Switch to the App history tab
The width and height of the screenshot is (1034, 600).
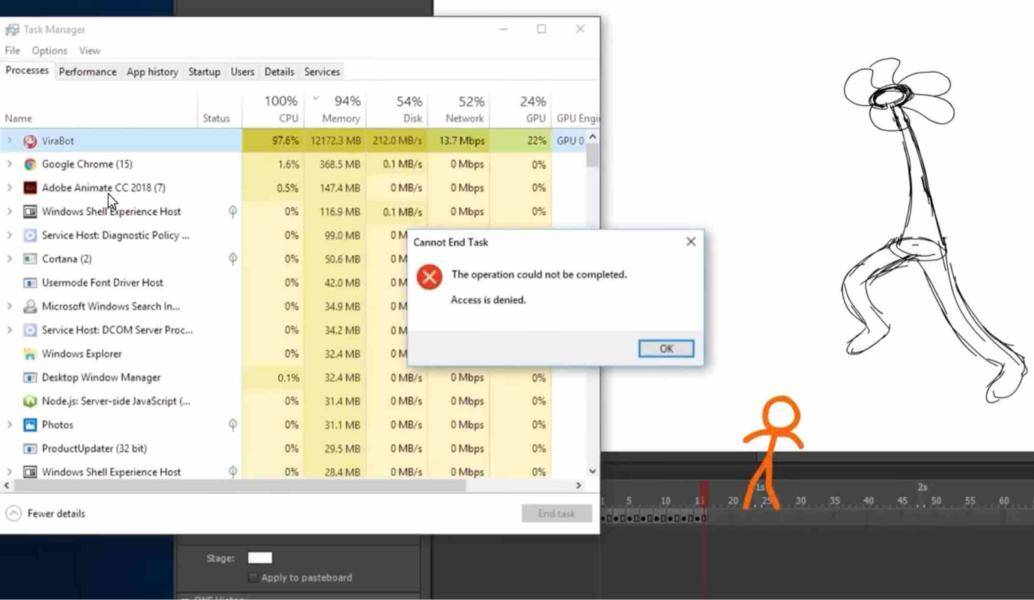tap(152, 72)
